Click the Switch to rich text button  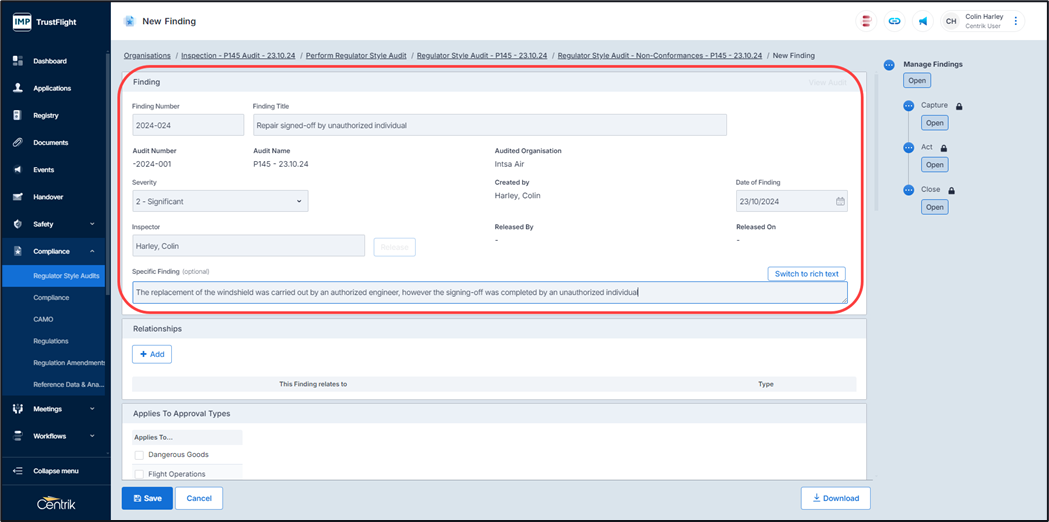pos(806,274)
